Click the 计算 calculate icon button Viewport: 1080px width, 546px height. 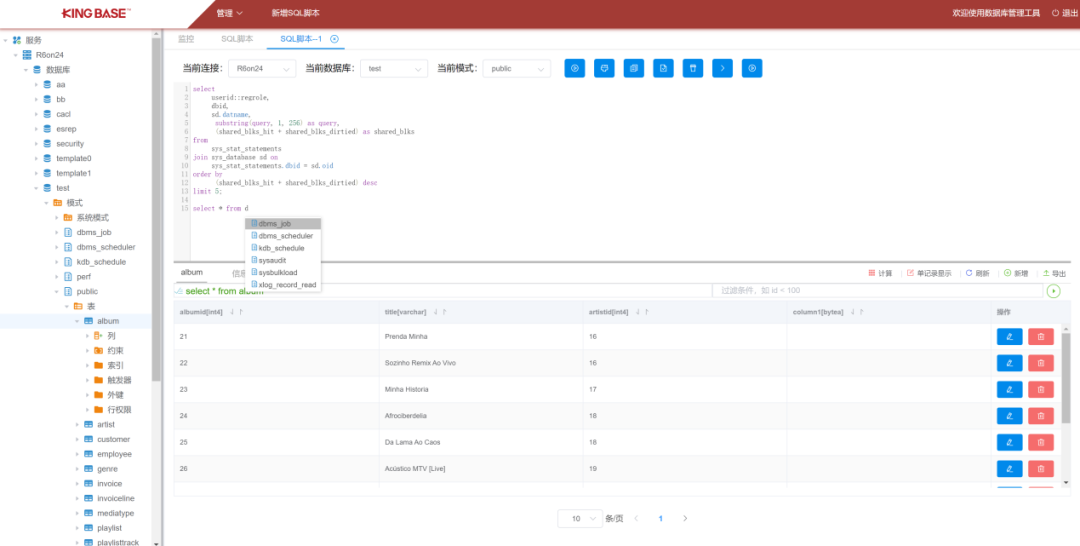(x=880, y=273)
